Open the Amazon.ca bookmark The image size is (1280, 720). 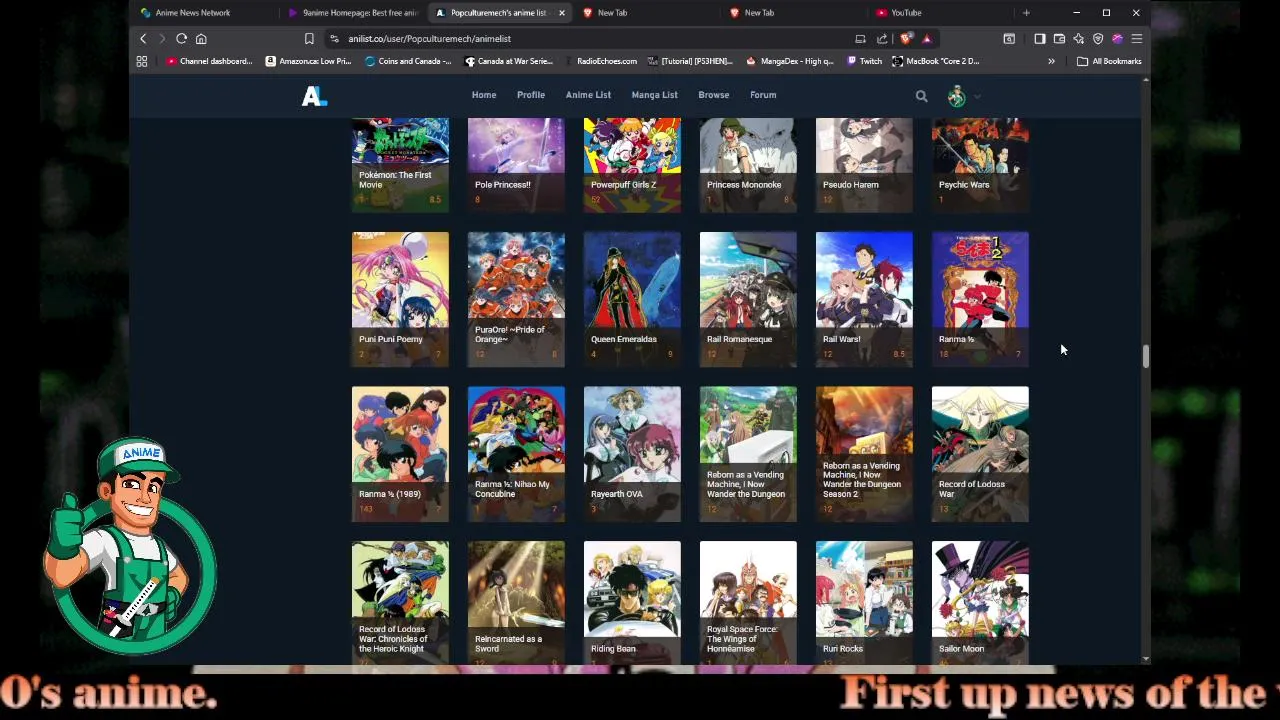308,61
